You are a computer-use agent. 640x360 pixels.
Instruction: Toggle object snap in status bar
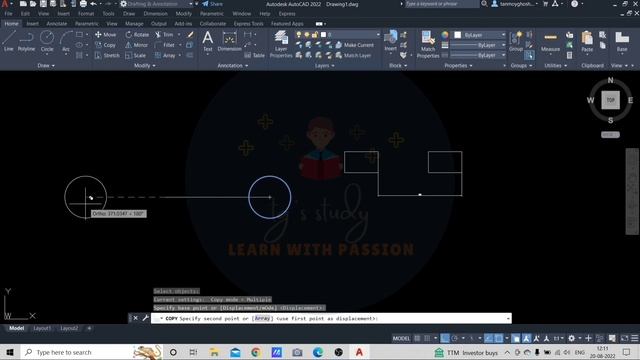(498, 338)
